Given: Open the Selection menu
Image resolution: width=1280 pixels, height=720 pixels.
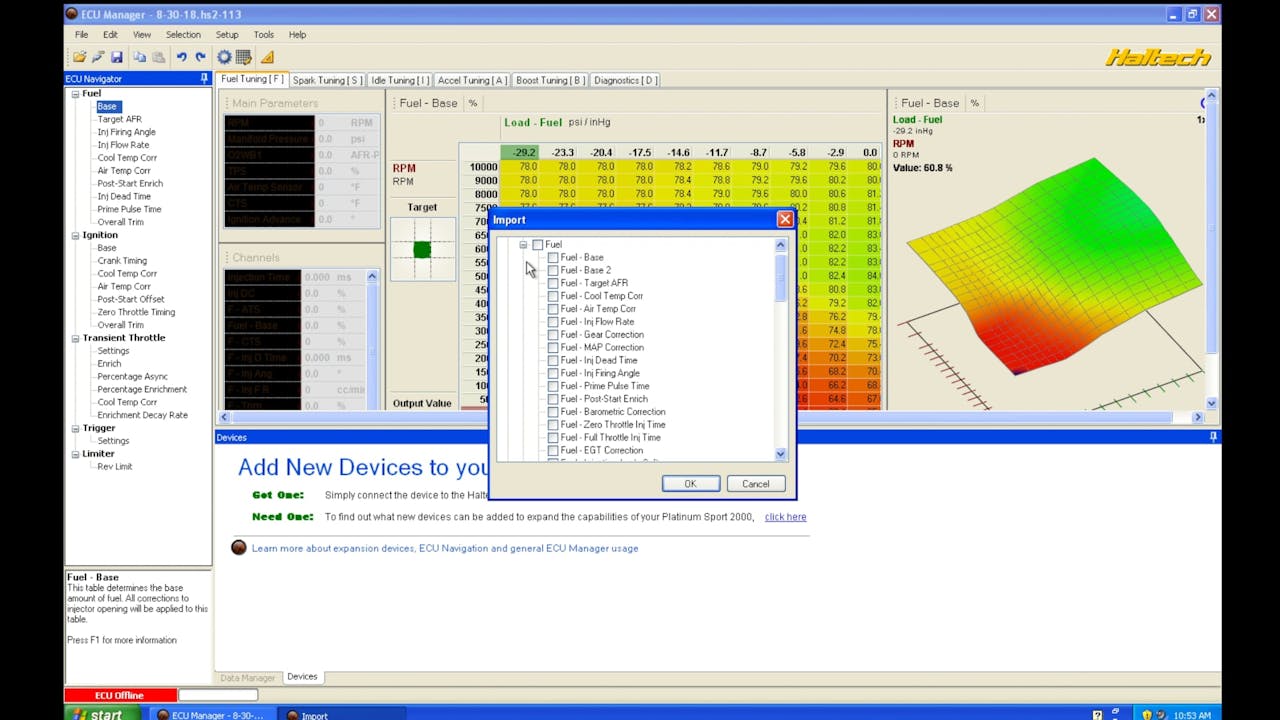Looking at the screenshot, I should 183,34.
